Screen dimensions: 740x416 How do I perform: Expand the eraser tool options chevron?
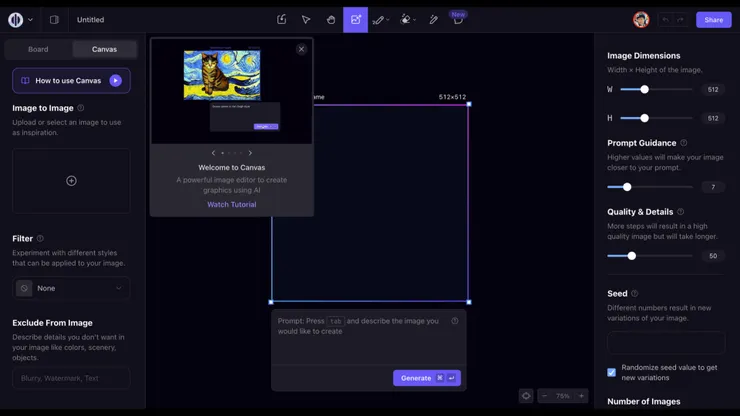pos(414,20)
